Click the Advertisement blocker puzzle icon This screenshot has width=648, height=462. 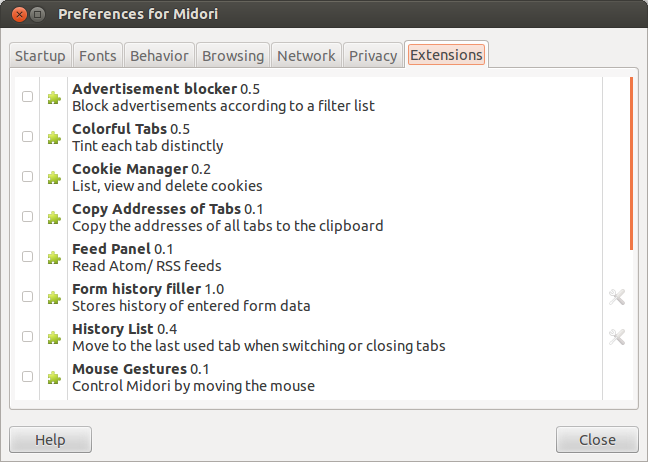coord(54,97)
